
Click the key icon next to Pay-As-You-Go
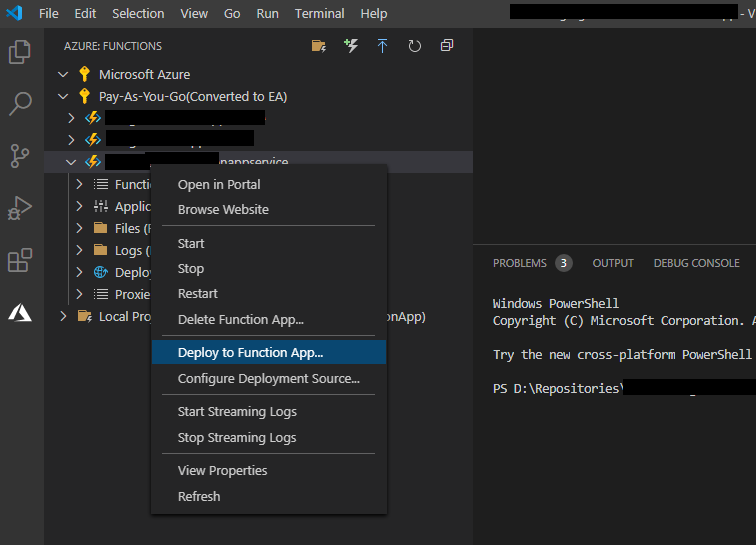[x=84, y=96]
